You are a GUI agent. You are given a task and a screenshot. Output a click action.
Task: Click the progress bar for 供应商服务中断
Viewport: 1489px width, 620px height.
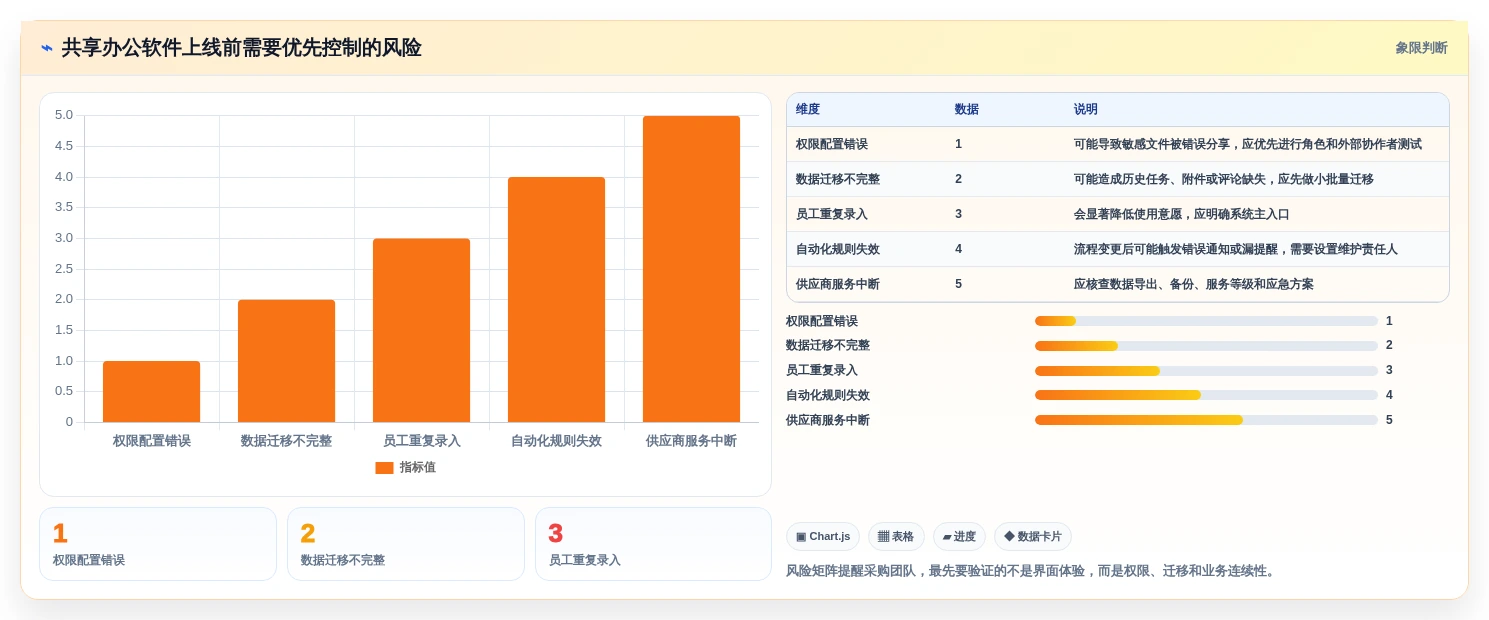coord(1206,420)
